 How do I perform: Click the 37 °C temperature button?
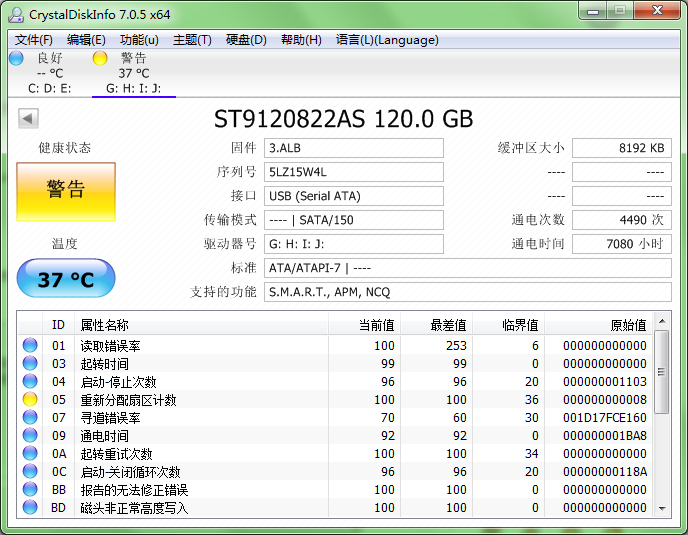(x=66, y=279)
